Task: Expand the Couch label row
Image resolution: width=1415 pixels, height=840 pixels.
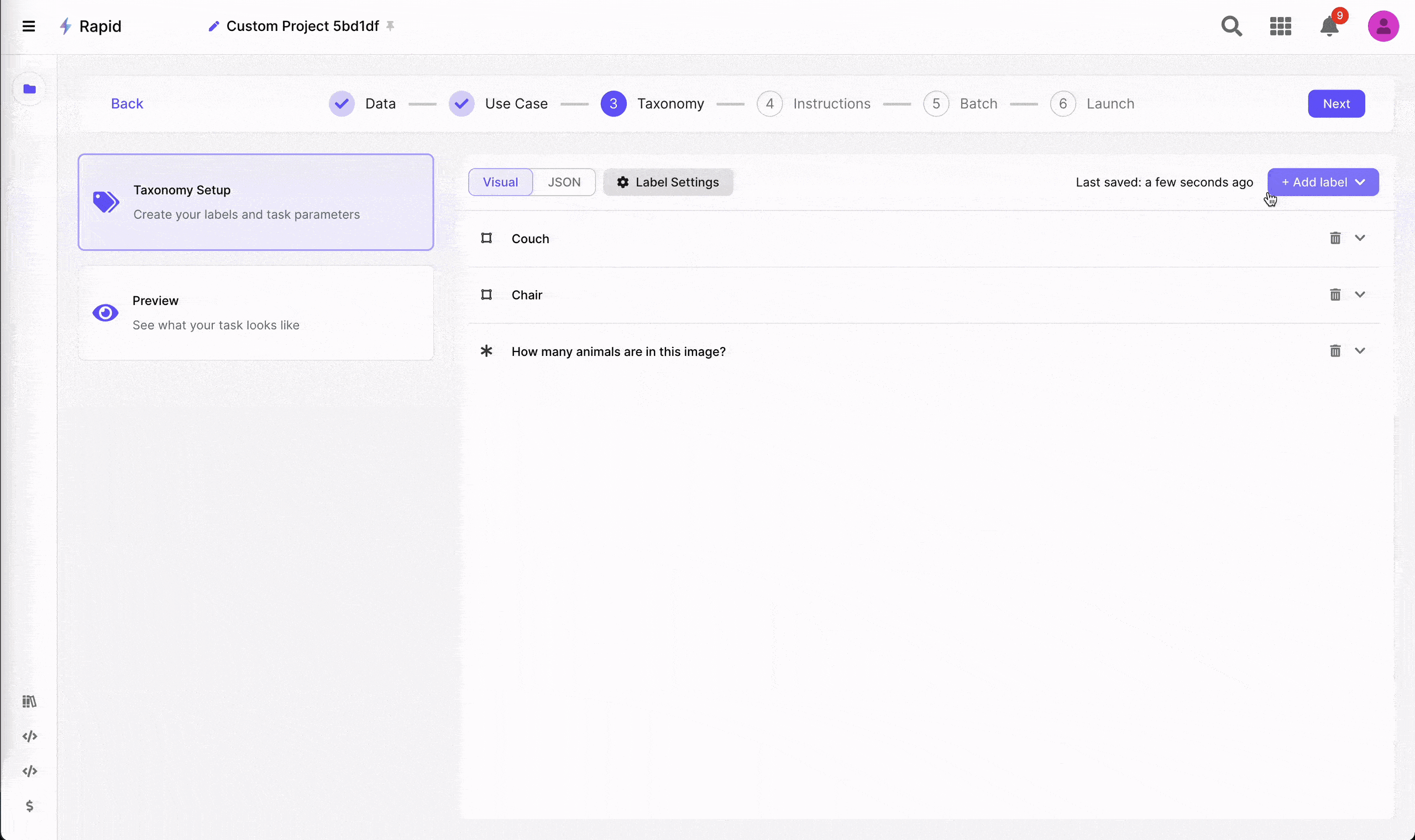Action: pos(1360,238)
